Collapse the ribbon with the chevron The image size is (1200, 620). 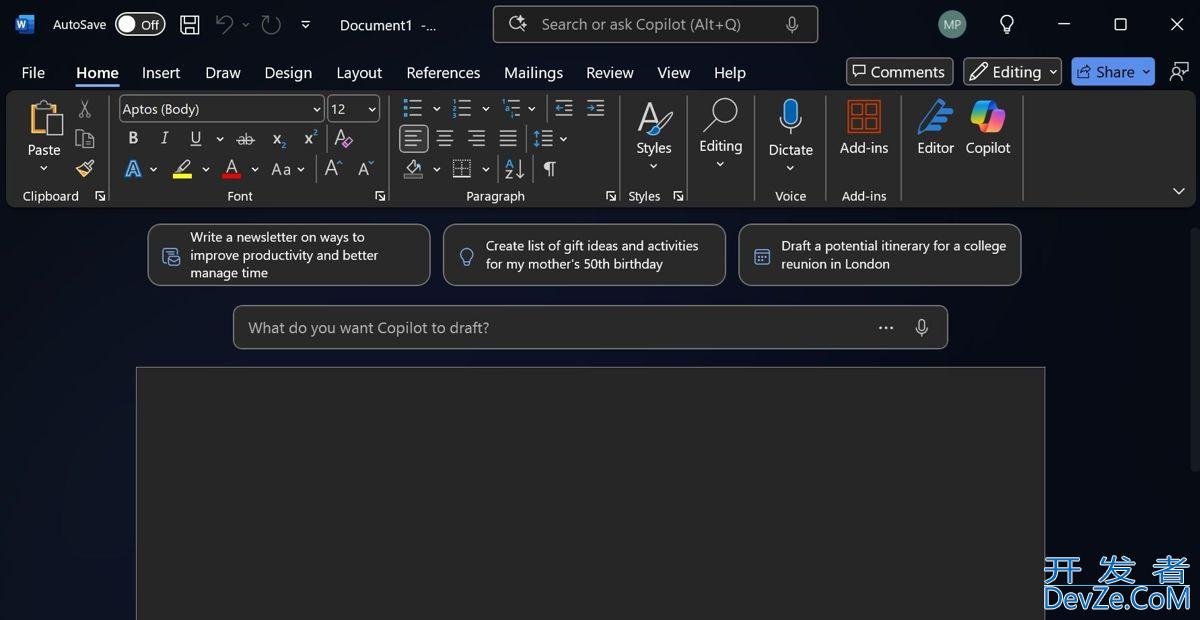tap(1178, 191)
